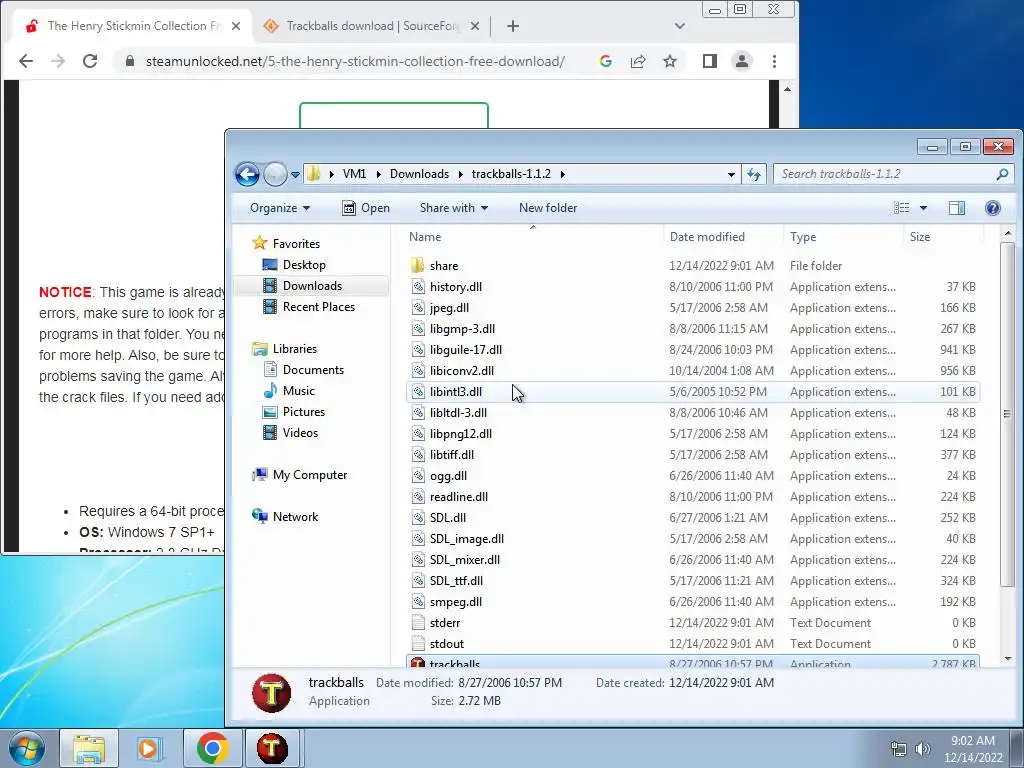Click the Open toolbar button

click(x=366, y=208)
